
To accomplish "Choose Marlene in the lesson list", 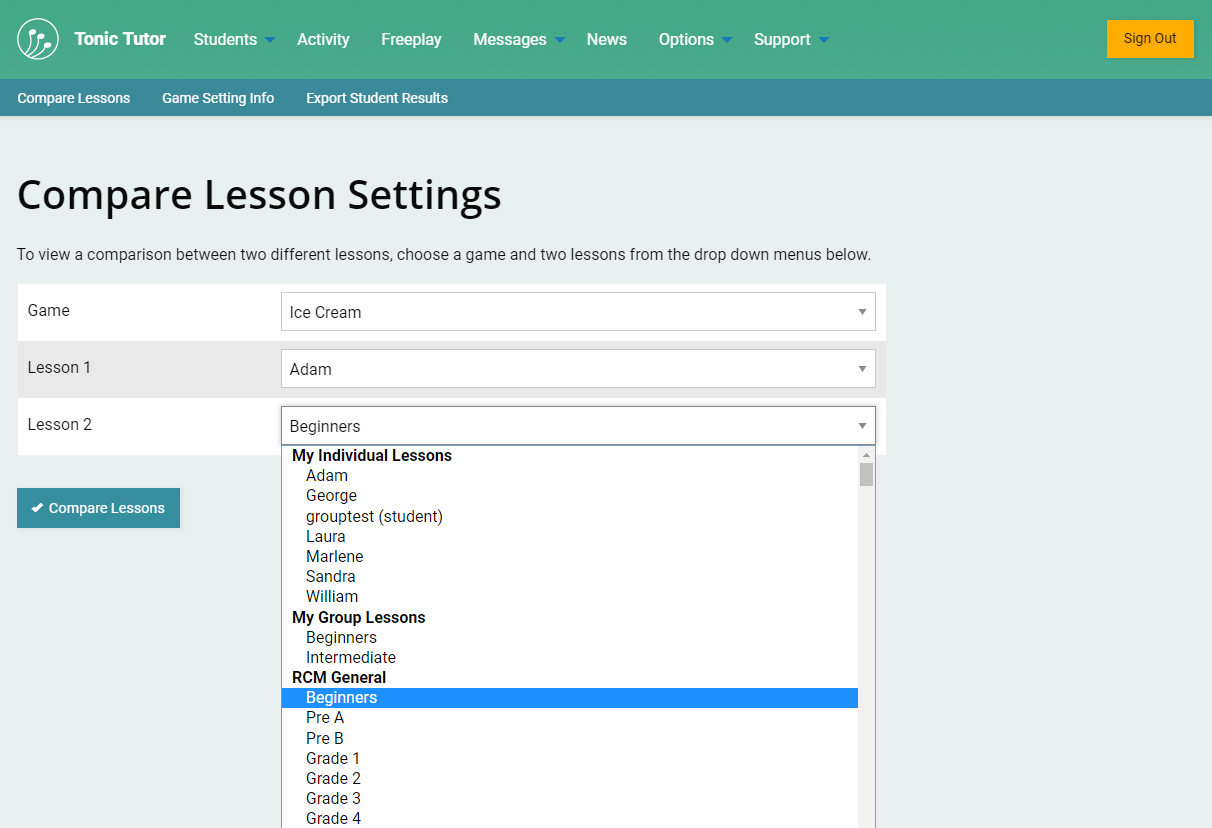I will pyautogui.click(x=334, y=556).
